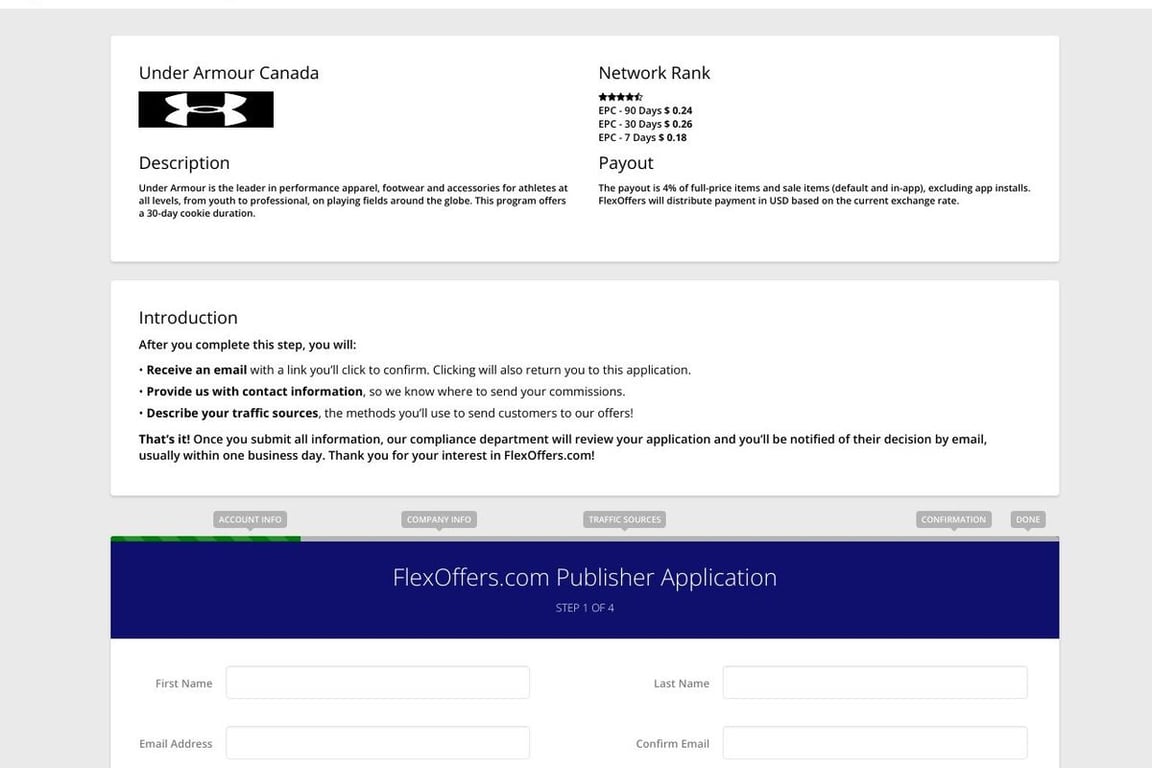Click the Done step marker
This screenshot has width=1152, height=768.
pyautogui.click(x=1028, y=519)
